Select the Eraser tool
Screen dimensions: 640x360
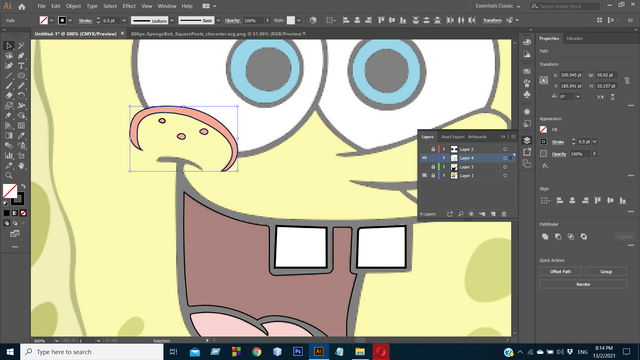(x=9, y=96)
